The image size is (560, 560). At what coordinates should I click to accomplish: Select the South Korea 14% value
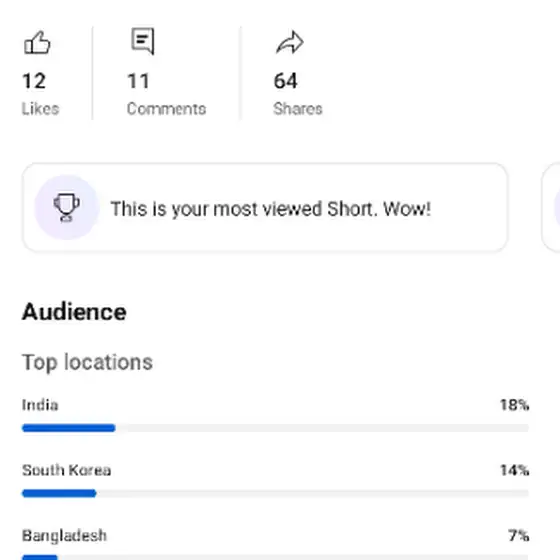[x=515, y=470]
